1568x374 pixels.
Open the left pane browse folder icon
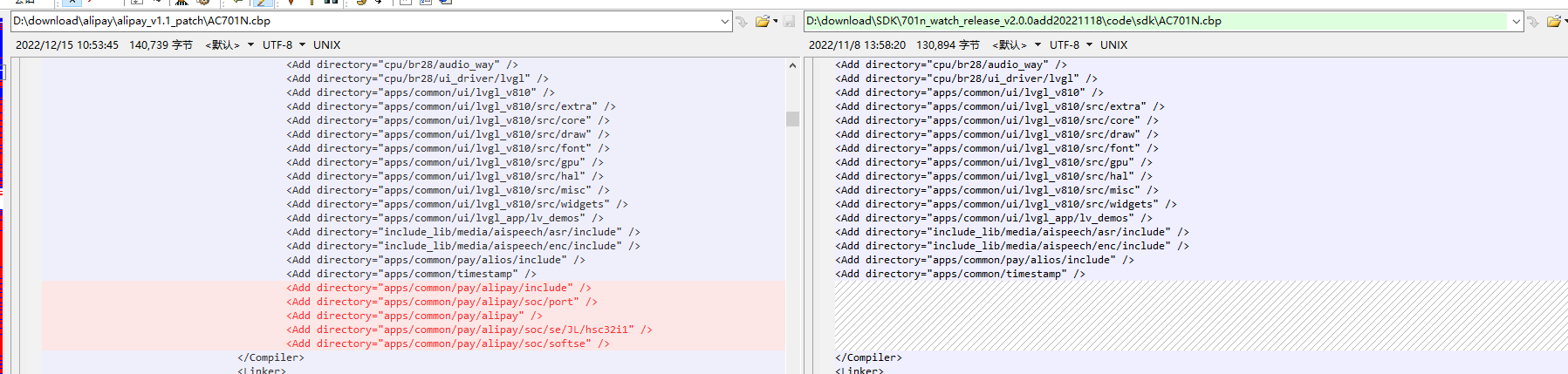[762, 22]
